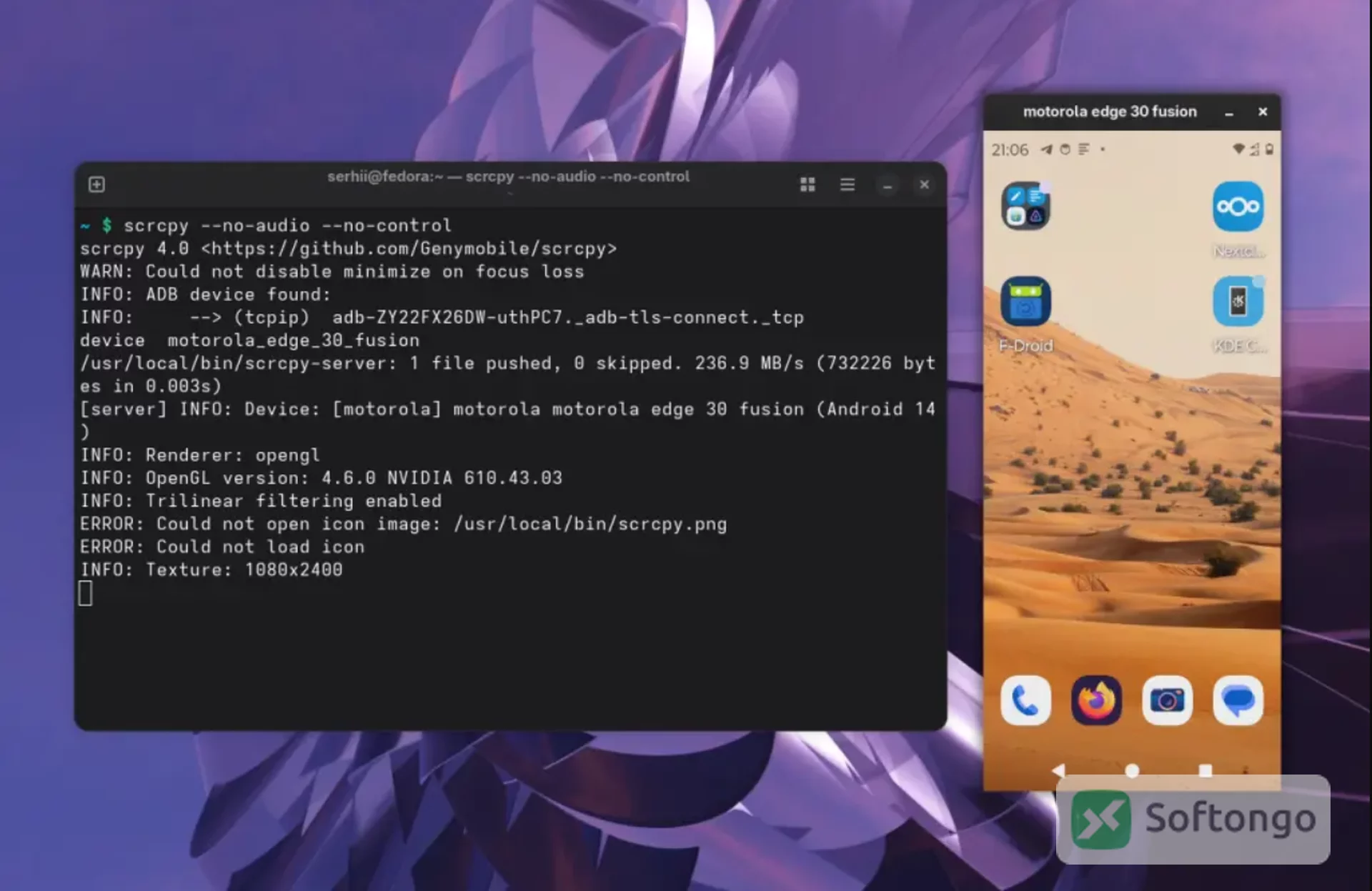Tap the Android back navigation button
The width and height of the screenshot is (1372, 891).
[1058, 770]
